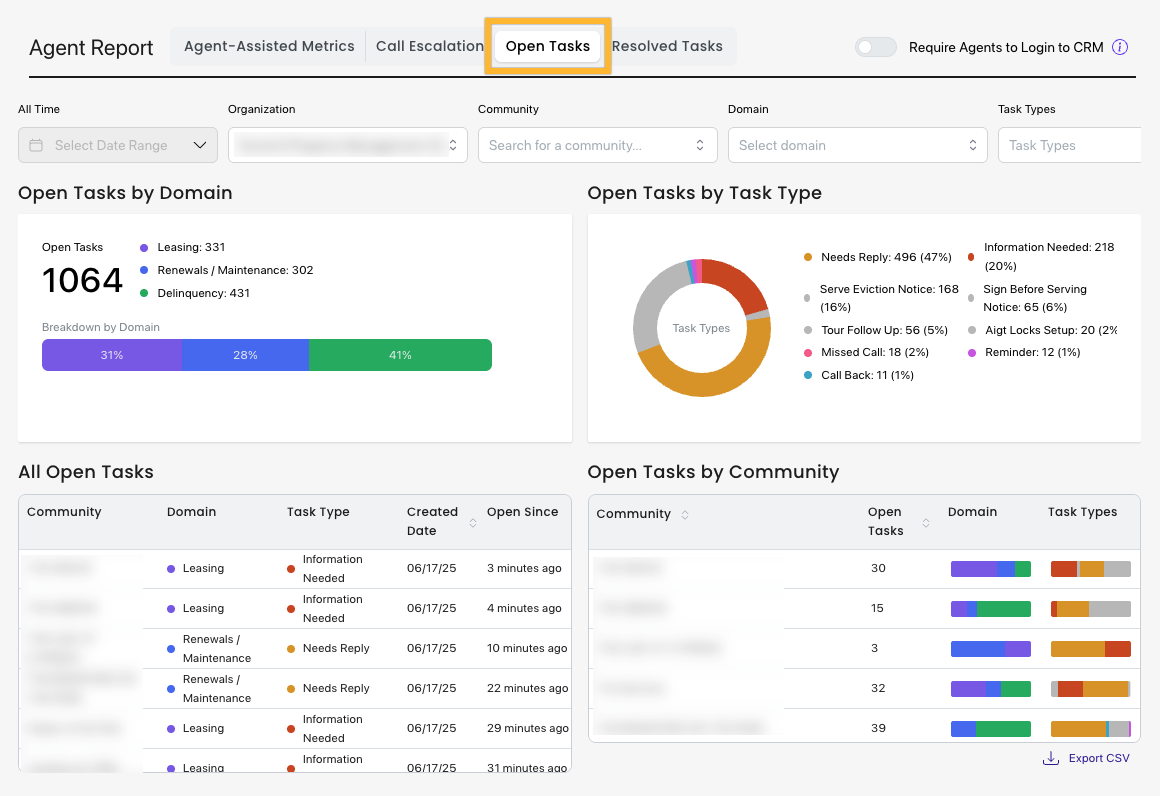Go to the Resolved Tasks tab
The width and height of the screenshot is (1160, 796).
(x=667, y=46)
